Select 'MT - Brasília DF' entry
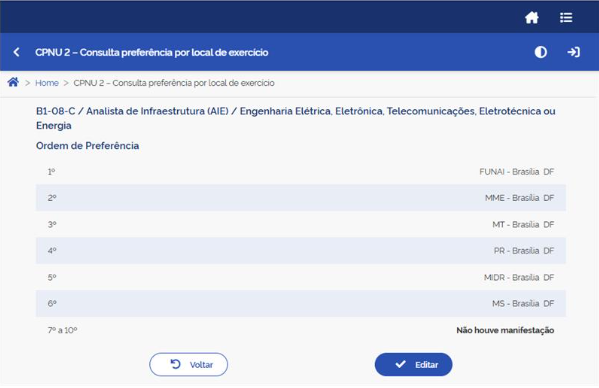599x388 pixels. coord(523,225)
